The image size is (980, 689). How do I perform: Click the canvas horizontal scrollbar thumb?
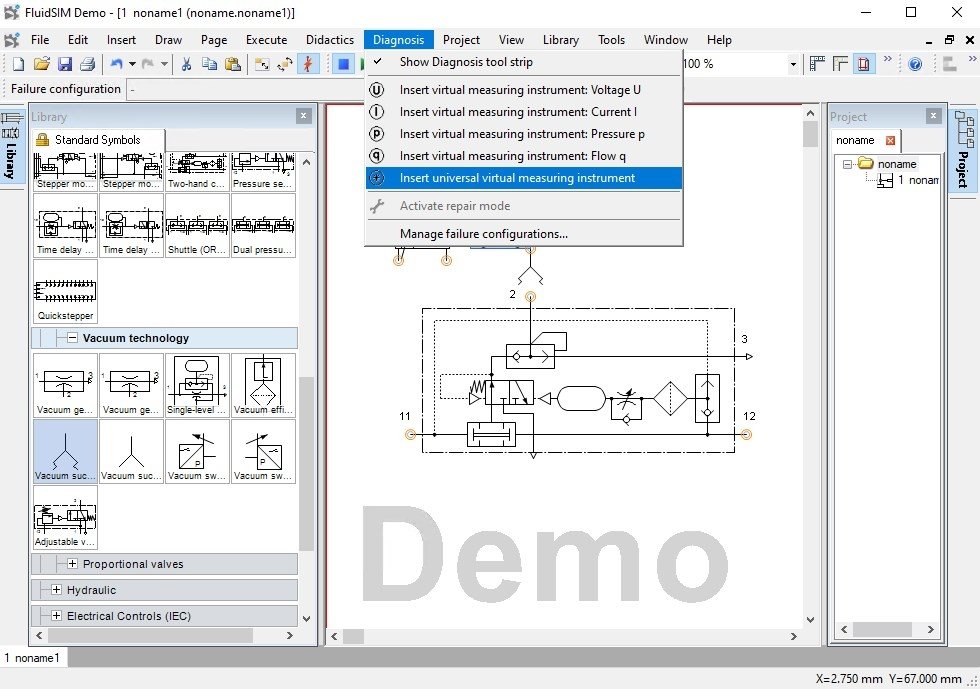[353, 636]
